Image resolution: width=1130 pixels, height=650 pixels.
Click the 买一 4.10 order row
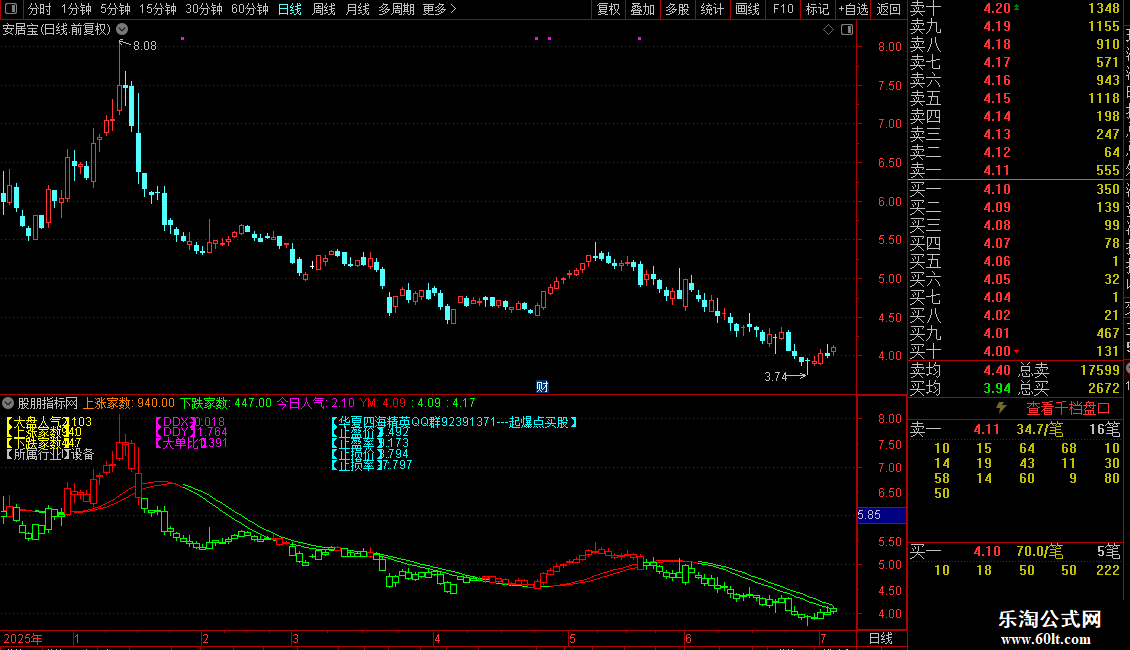tap(1015, 189)
